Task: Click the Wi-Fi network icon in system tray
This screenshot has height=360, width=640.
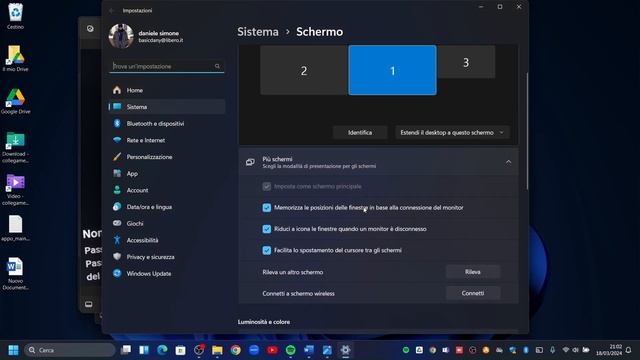Action: click(x=566, y=350)
